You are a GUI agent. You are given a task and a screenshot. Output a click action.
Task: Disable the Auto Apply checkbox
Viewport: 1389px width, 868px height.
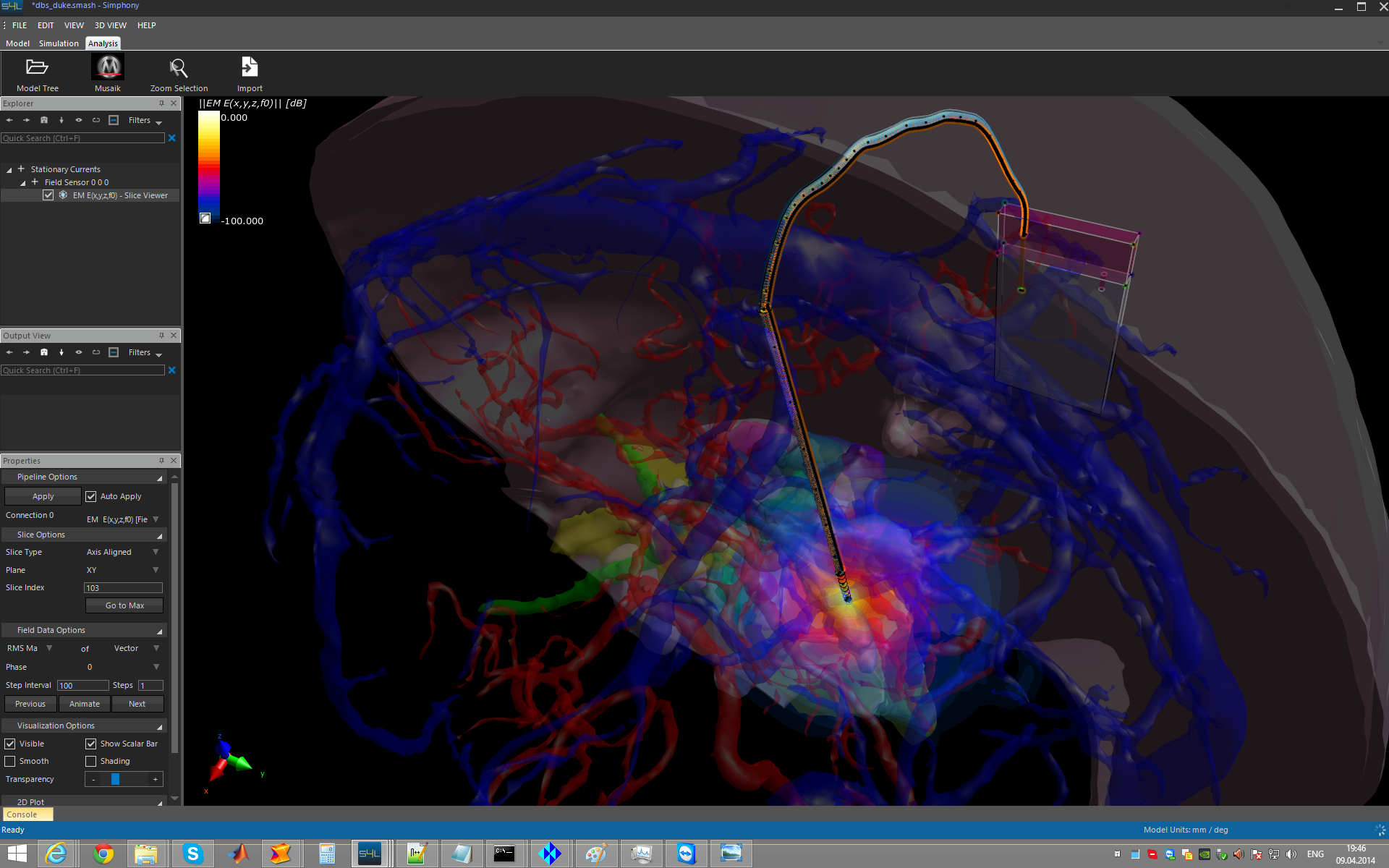91,496
